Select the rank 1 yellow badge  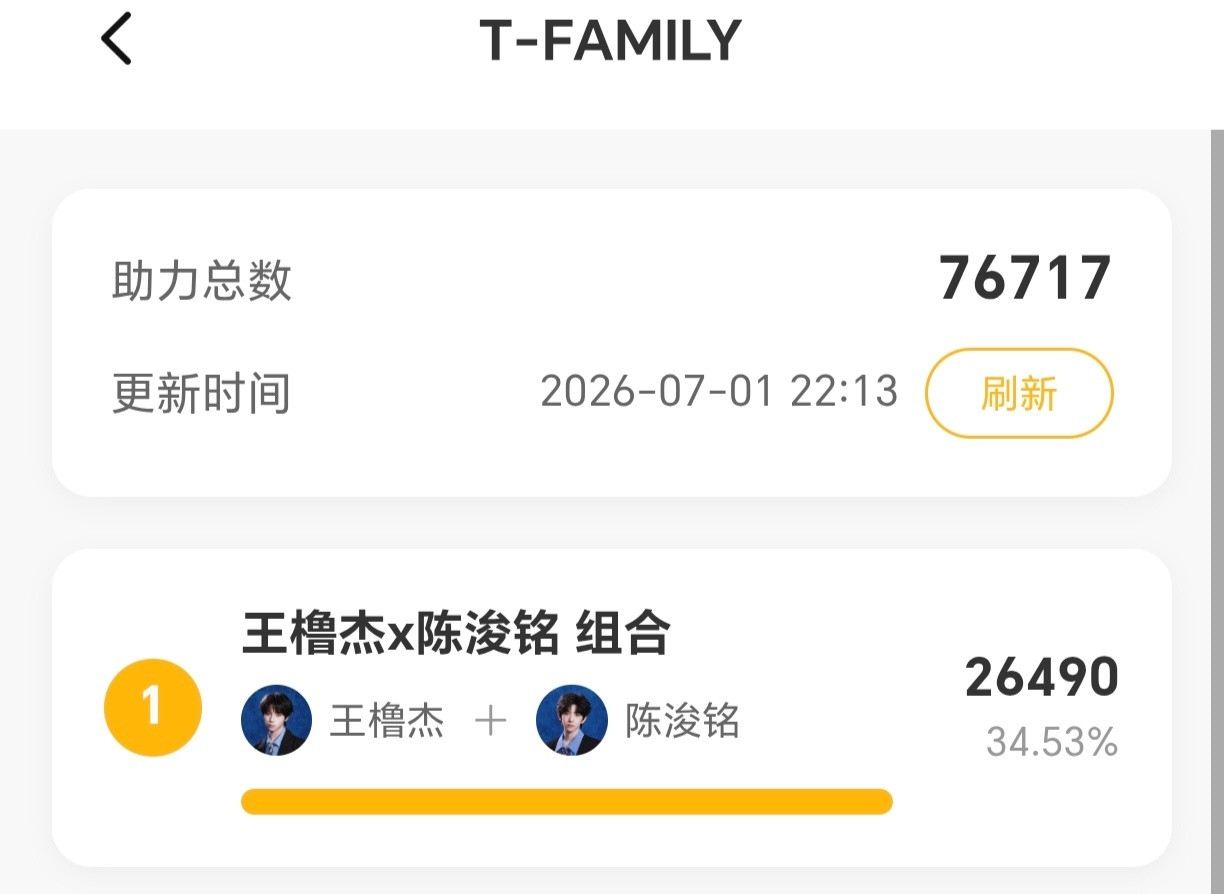pos(153,707)
